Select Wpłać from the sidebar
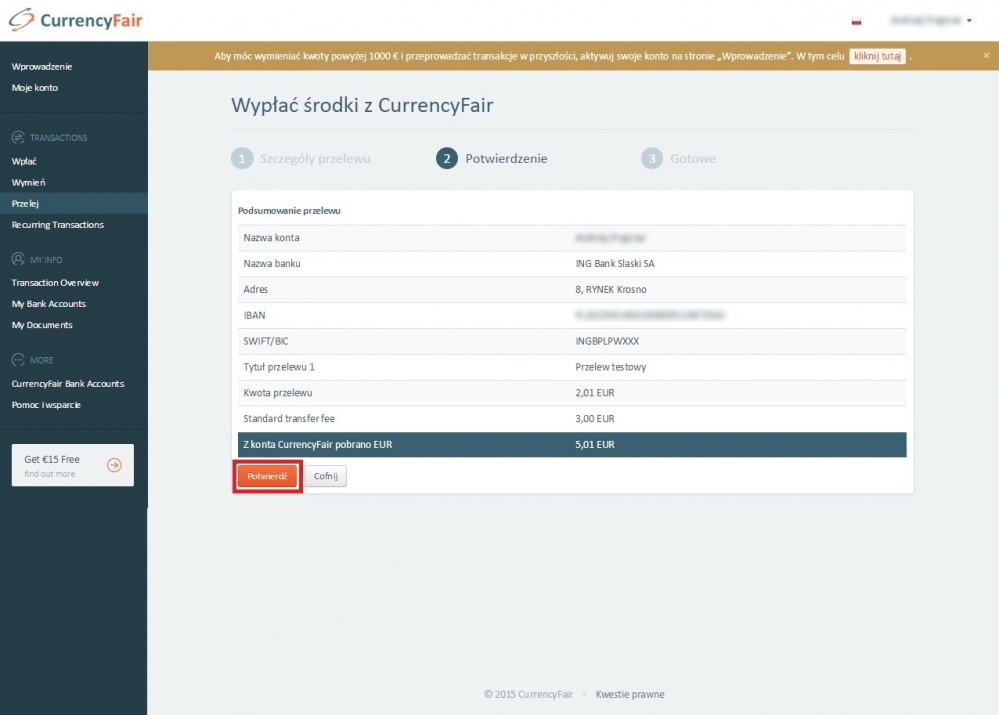This screenshot has height=715, width=999. 24,161
